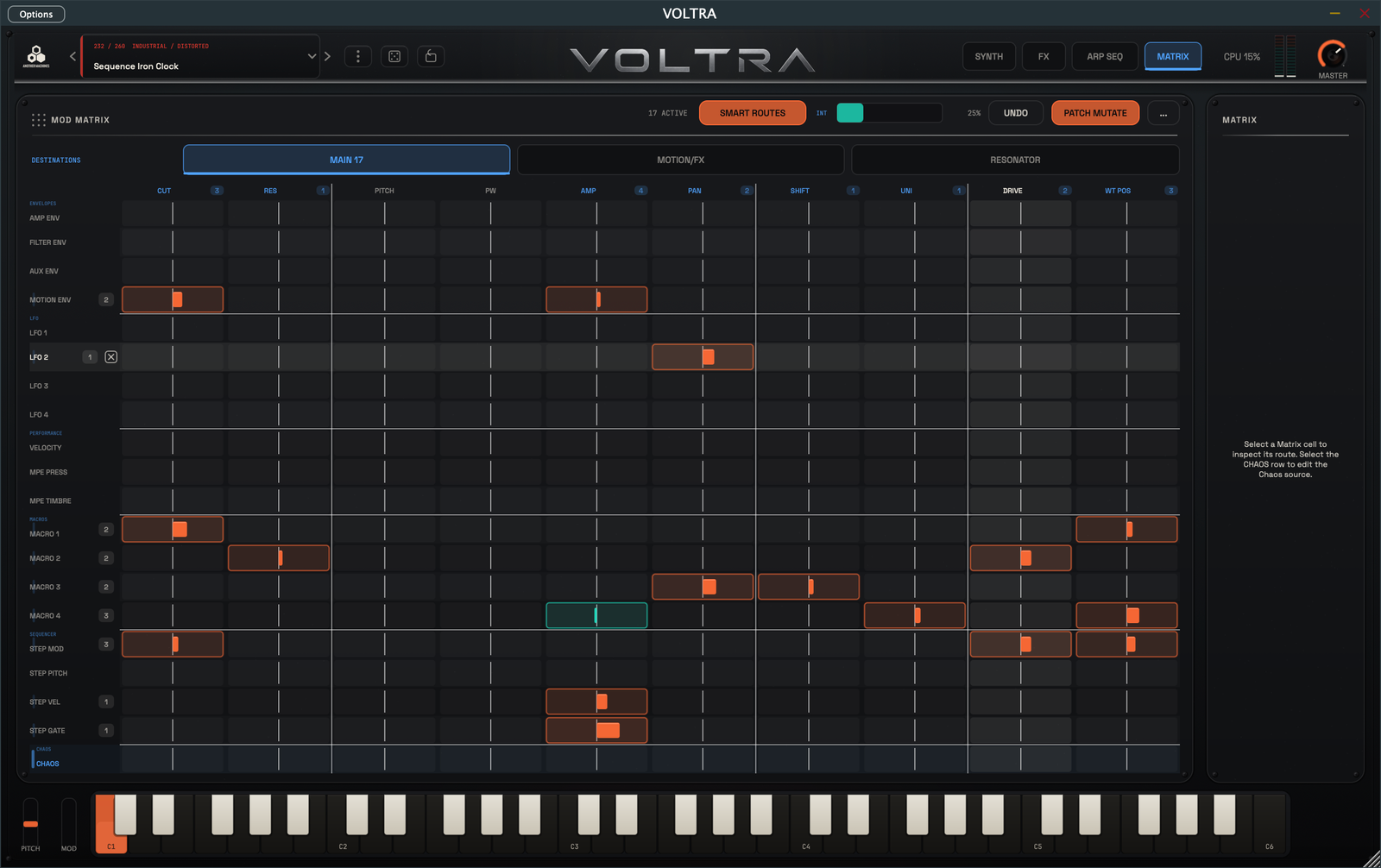The image size is (1381, 868).
Task: Select the MACRO 4 to UNI route cell
Action: click(915, 615)
